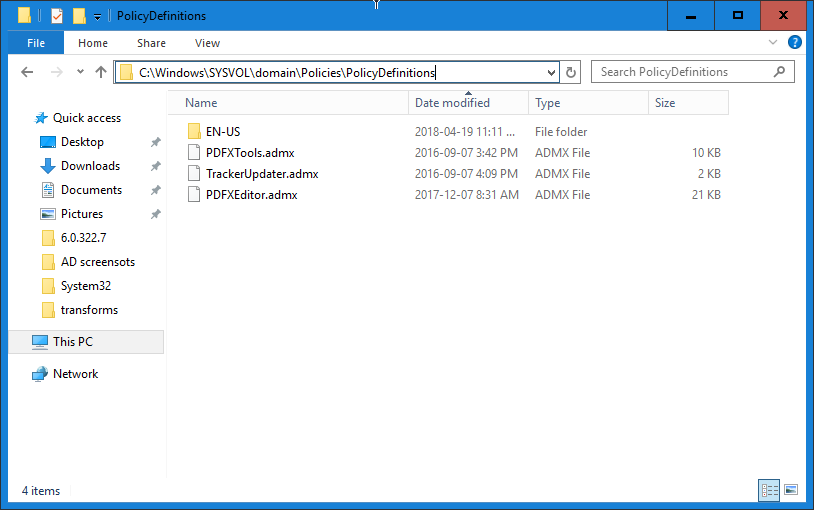Open the AD screensots folder shortcut
The height and width of the screenshot is (510, 814).
pyautogui.click(x=98, y=262)
